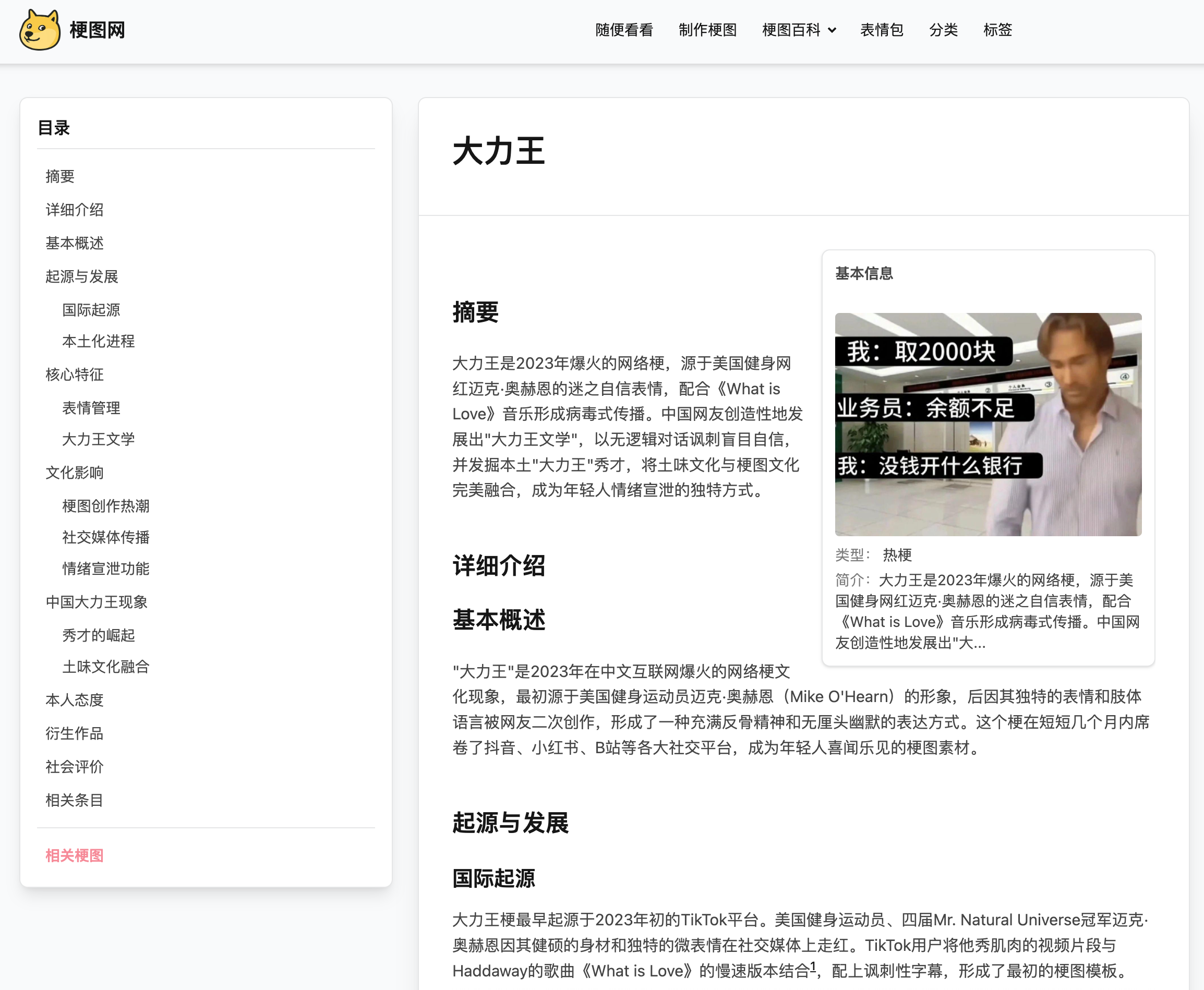This screenshot has width=1204, height=990.
Task: Select 标签 nav item
Action: coord(997,30)
